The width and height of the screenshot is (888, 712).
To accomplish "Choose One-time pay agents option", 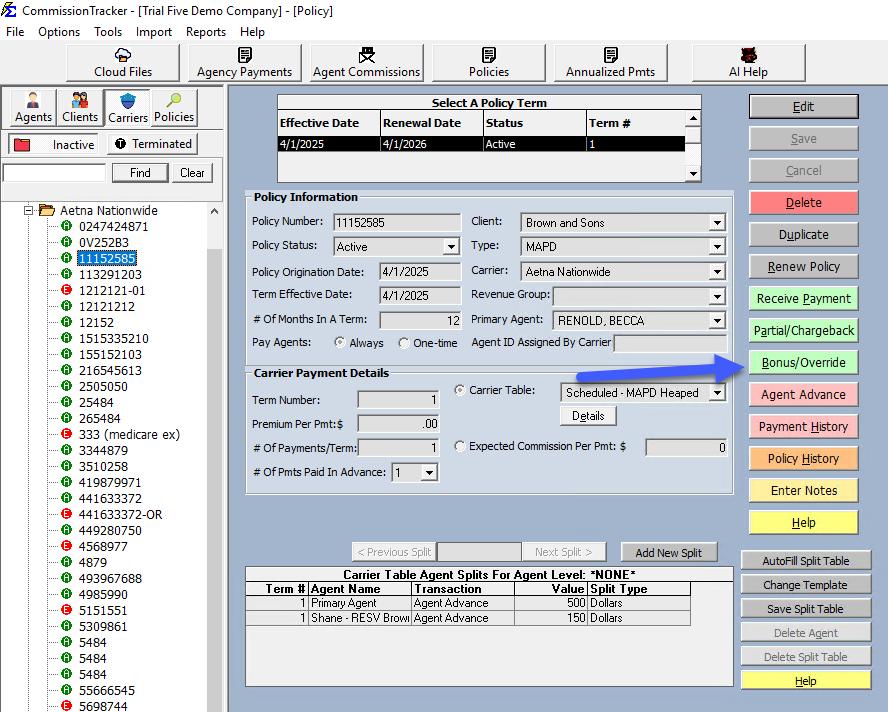I will click(x=404, y=343).
